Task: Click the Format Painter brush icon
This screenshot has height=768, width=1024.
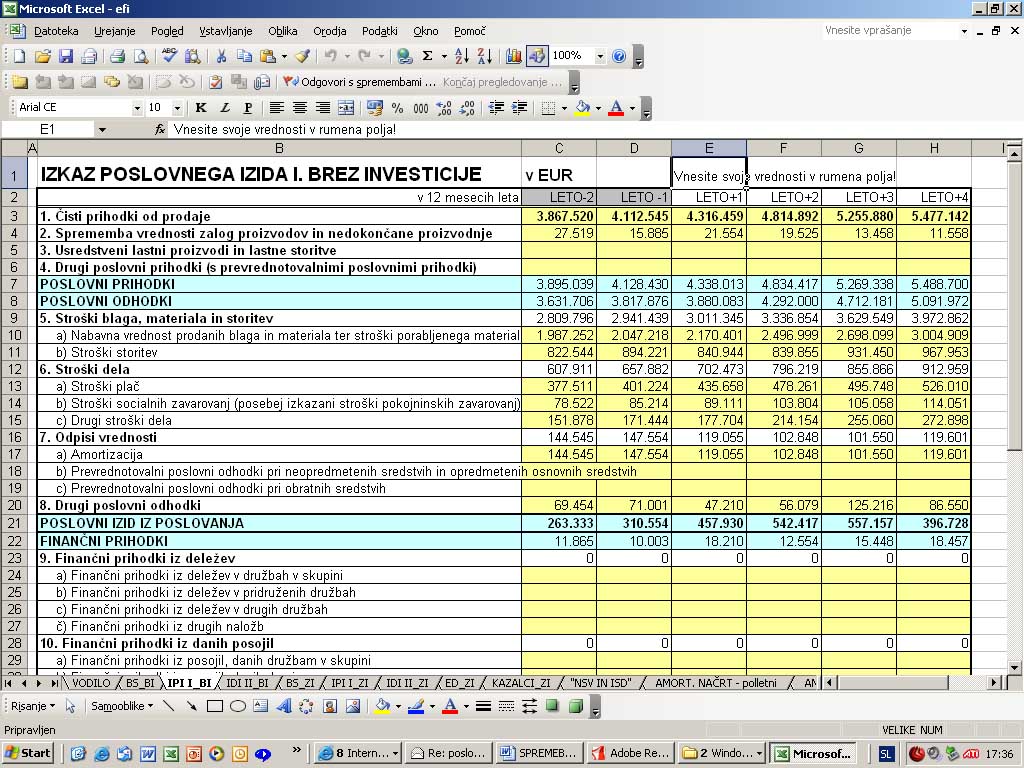Action: click(302, 56)
